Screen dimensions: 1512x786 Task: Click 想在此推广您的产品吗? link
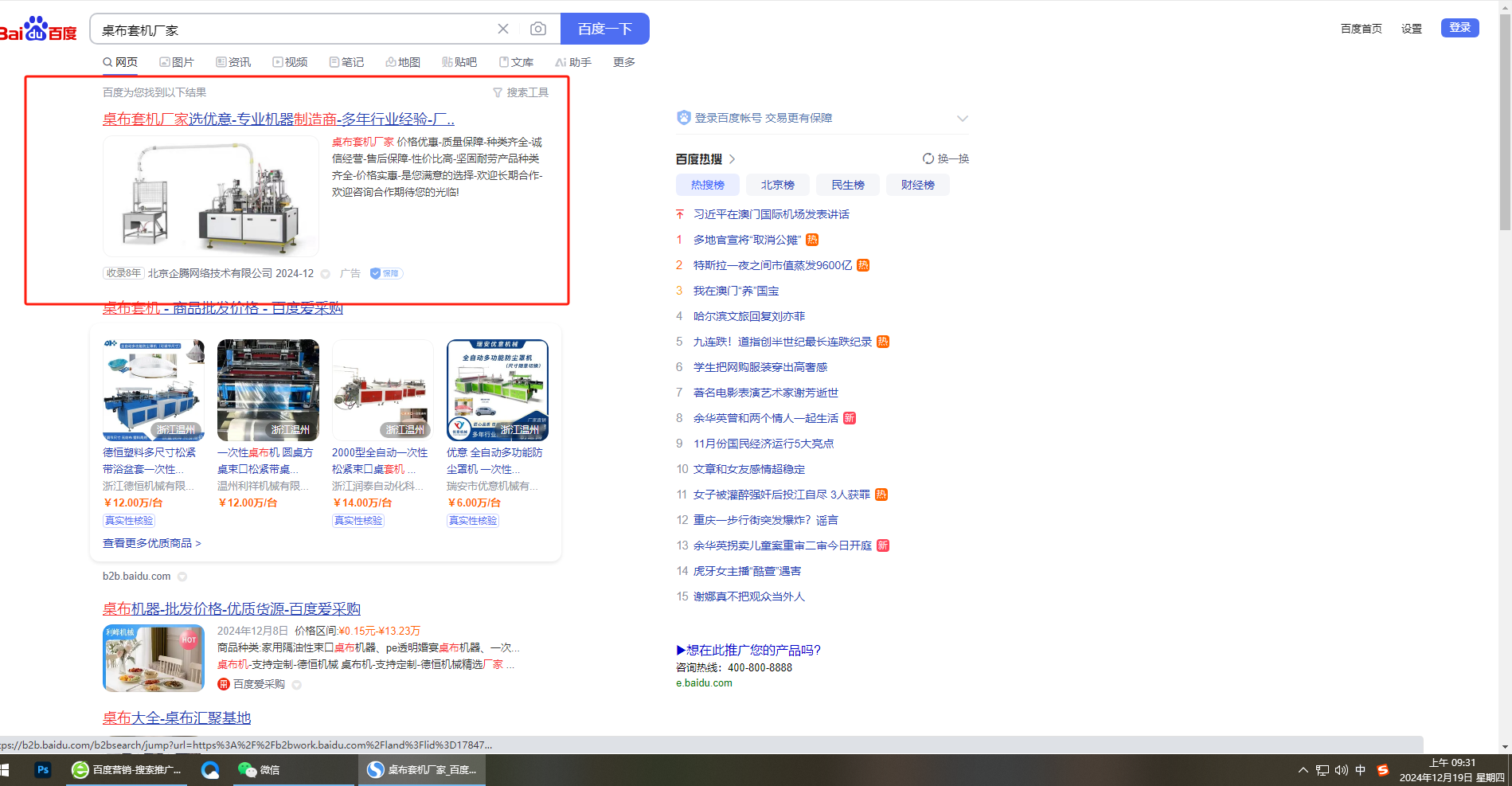(748, 650)
